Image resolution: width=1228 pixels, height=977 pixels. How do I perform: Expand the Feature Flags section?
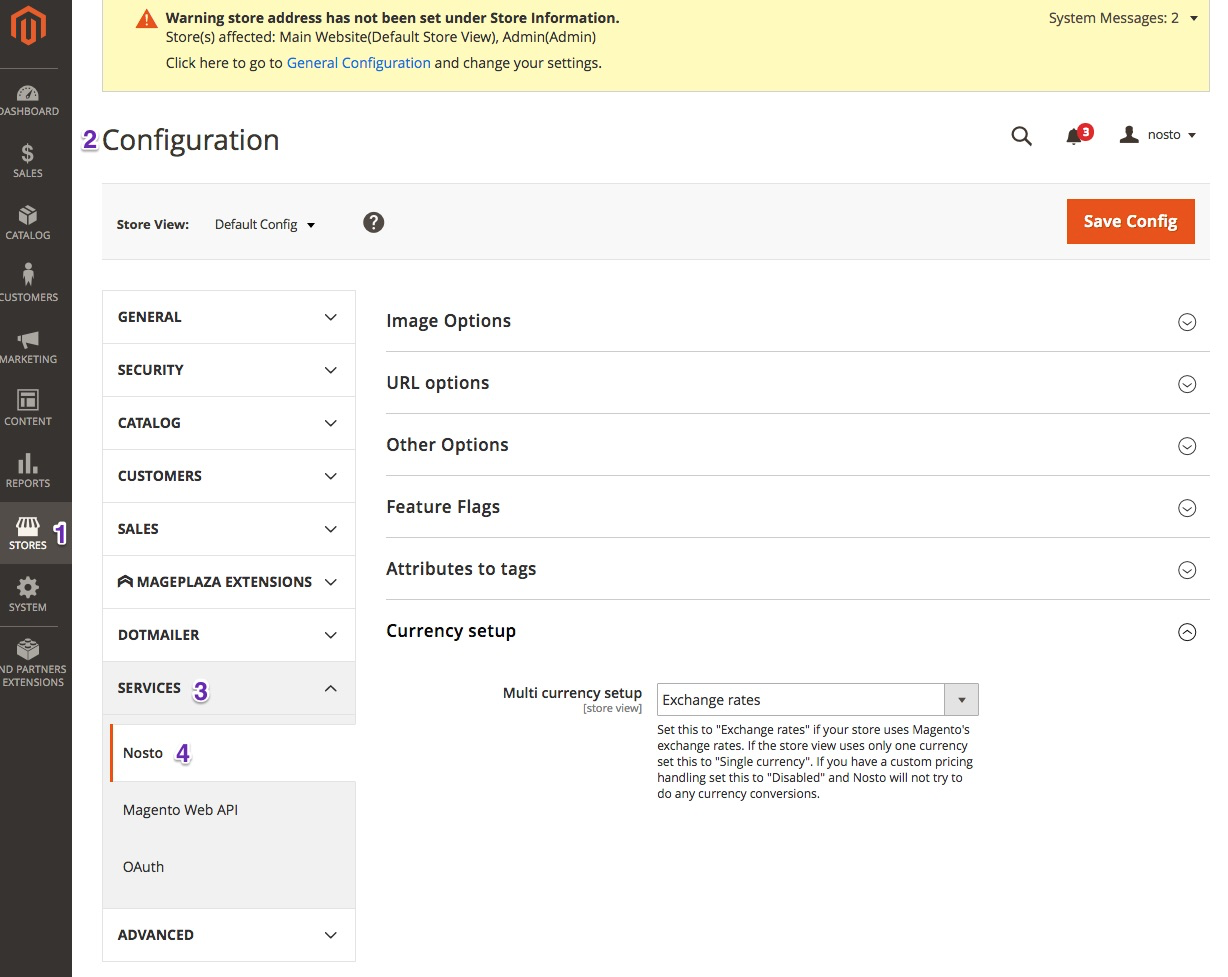(797, 507)
